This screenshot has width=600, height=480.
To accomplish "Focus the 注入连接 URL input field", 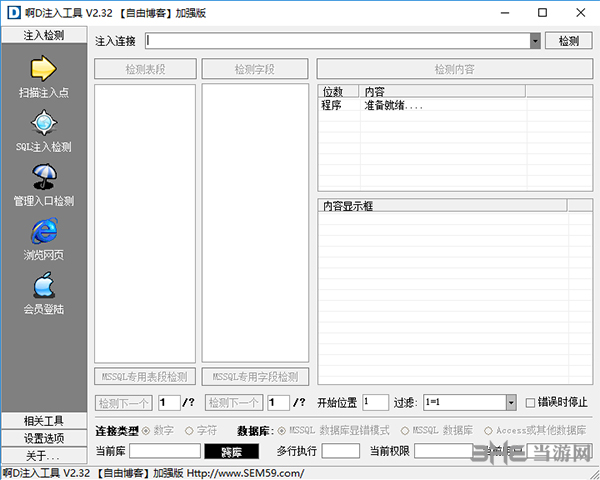I will 338,41.
